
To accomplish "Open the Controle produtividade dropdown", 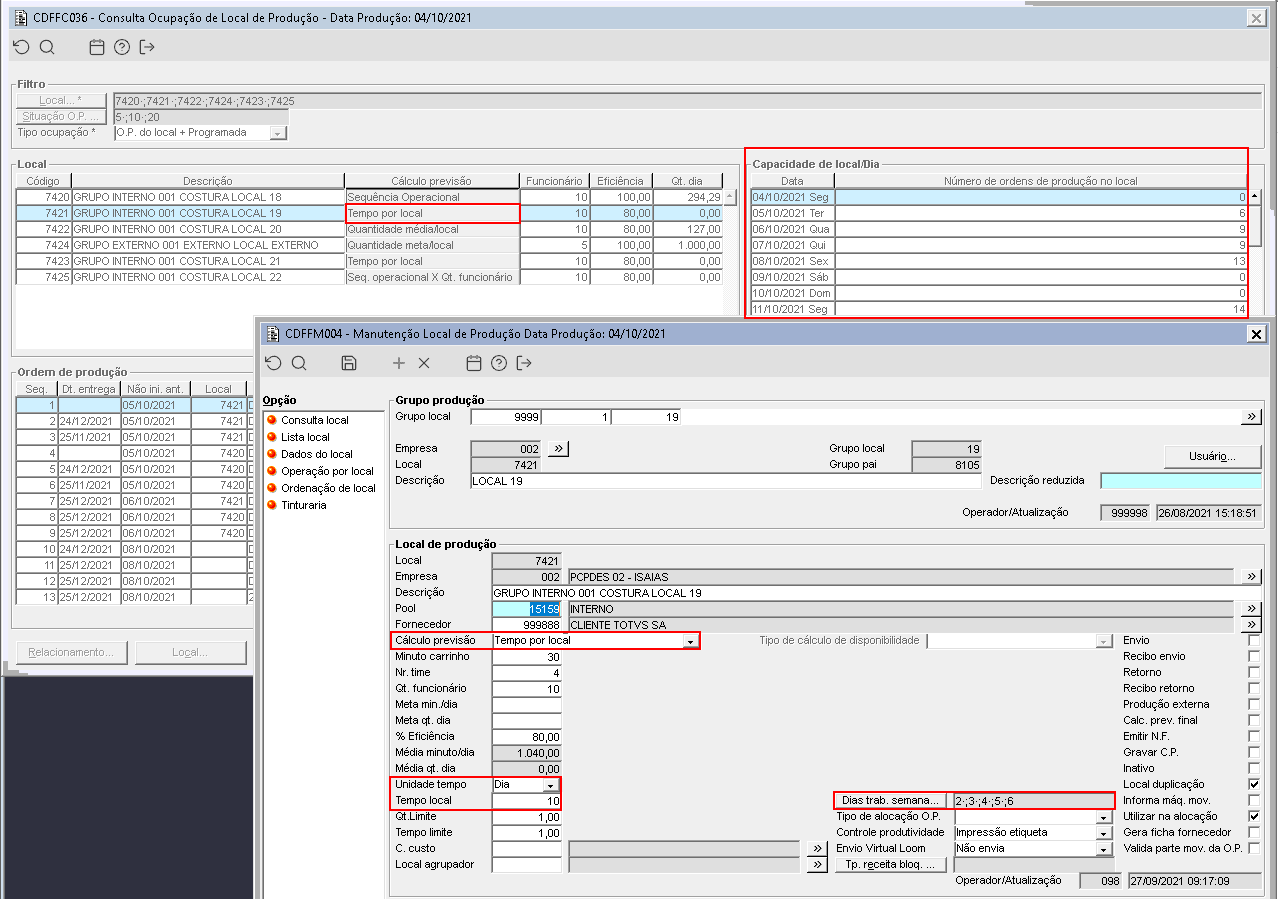I will (x=1104, y=833).
